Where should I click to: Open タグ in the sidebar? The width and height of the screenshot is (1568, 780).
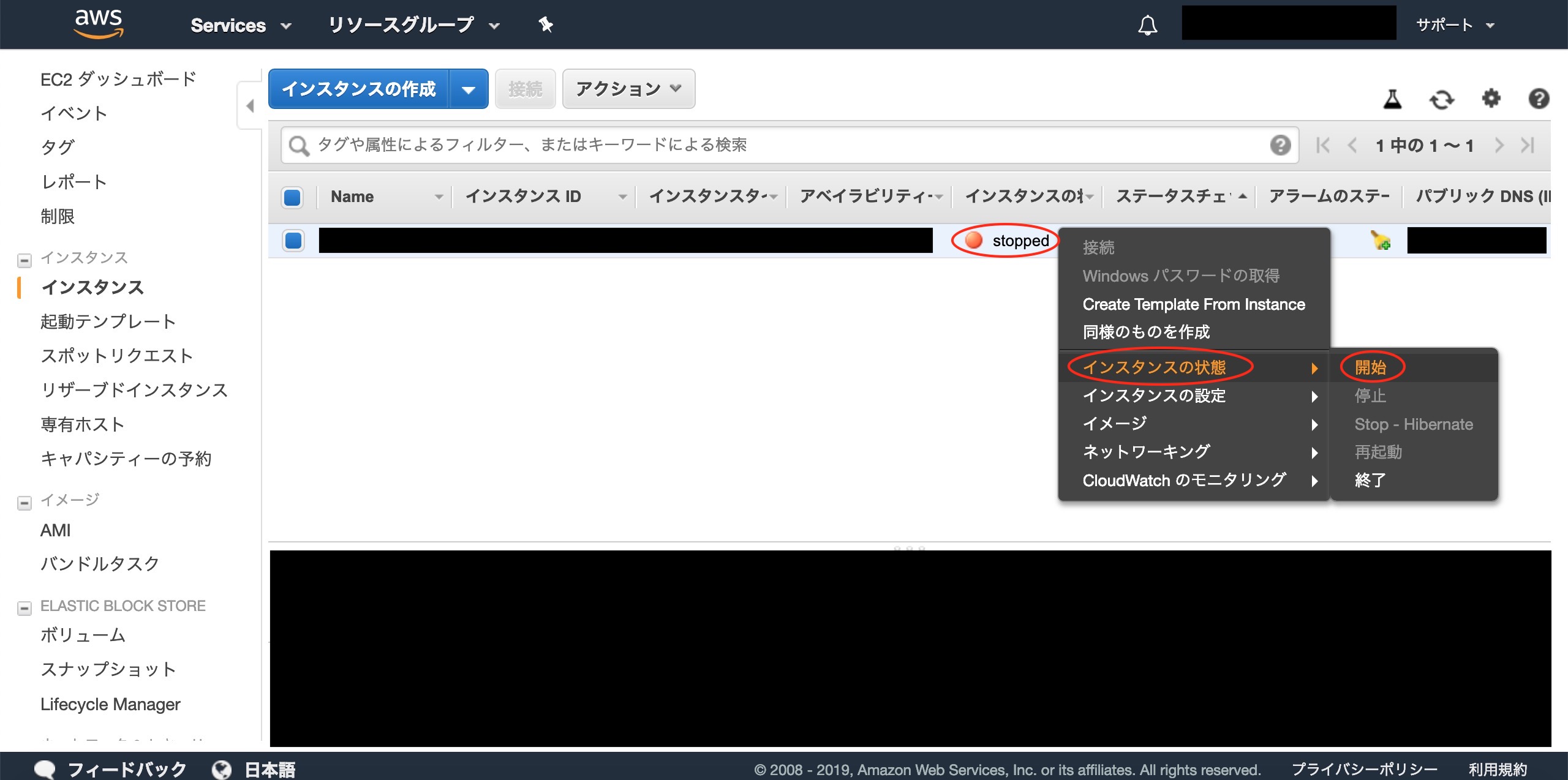(x=58, y=147)
